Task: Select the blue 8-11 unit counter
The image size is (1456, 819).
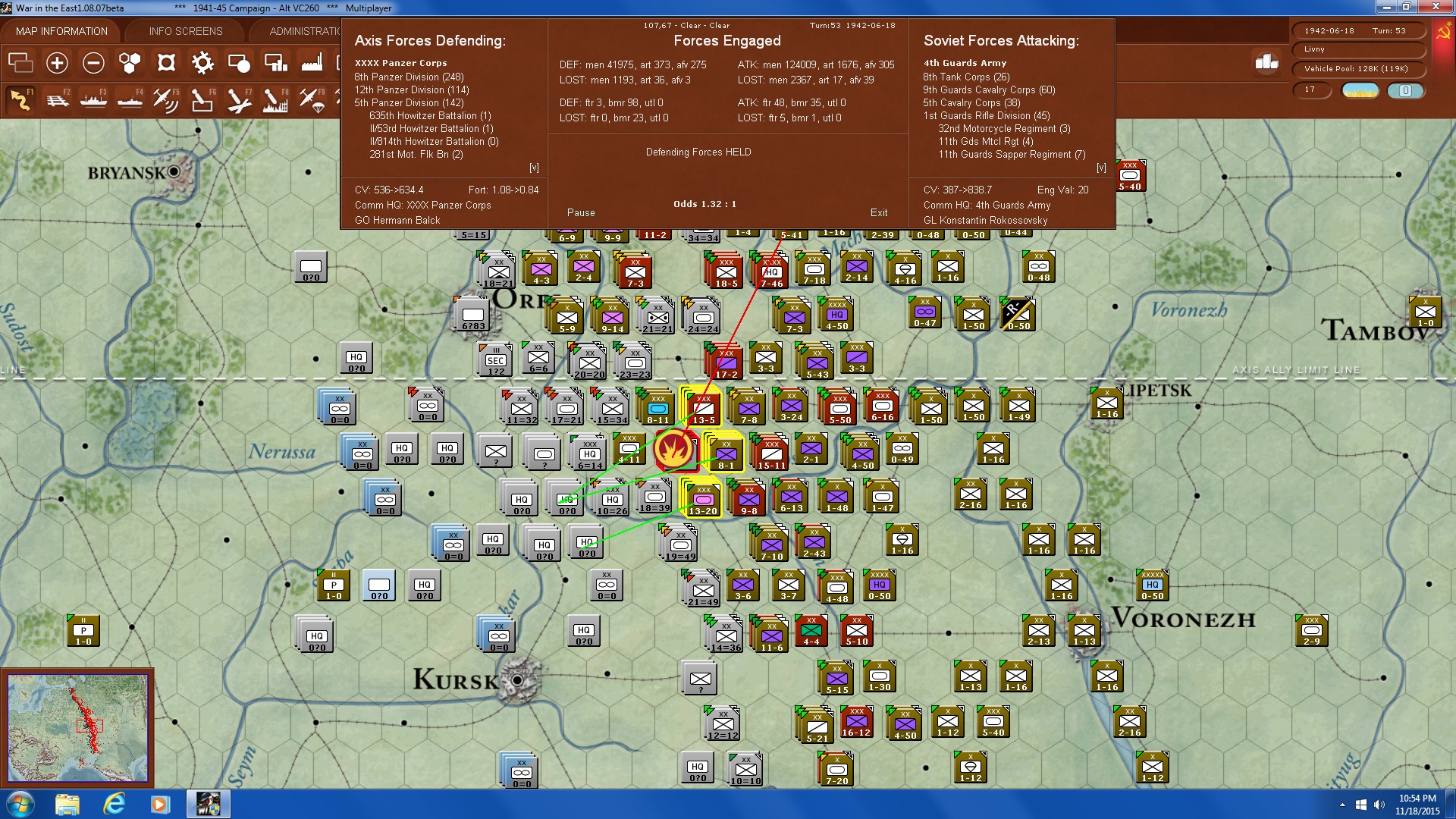Action: click(657, 407)
